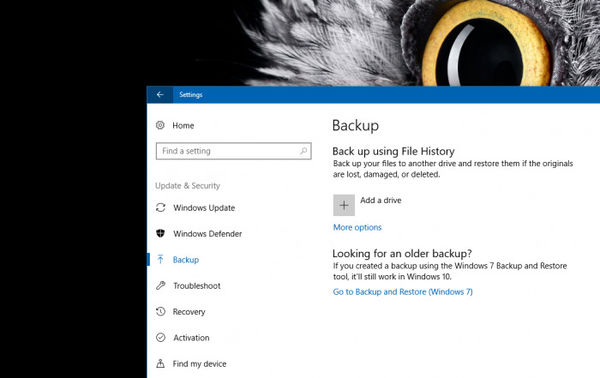Click the Windows Defender shield icon

click(161, 233)
